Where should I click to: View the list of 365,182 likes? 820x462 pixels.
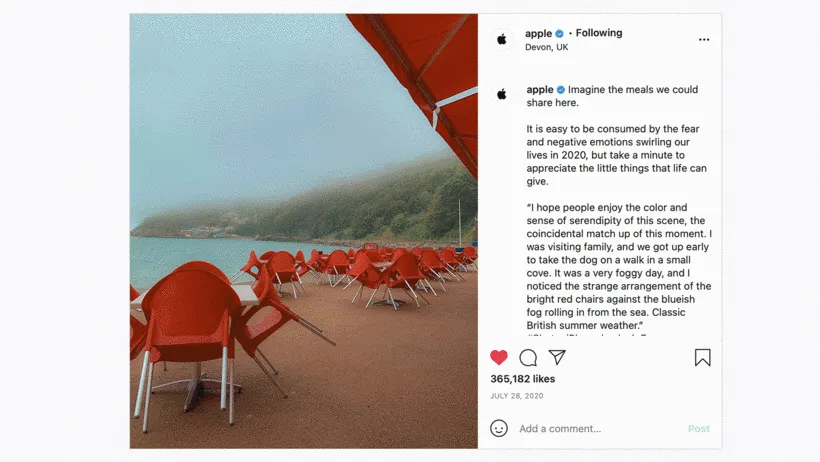522,379
